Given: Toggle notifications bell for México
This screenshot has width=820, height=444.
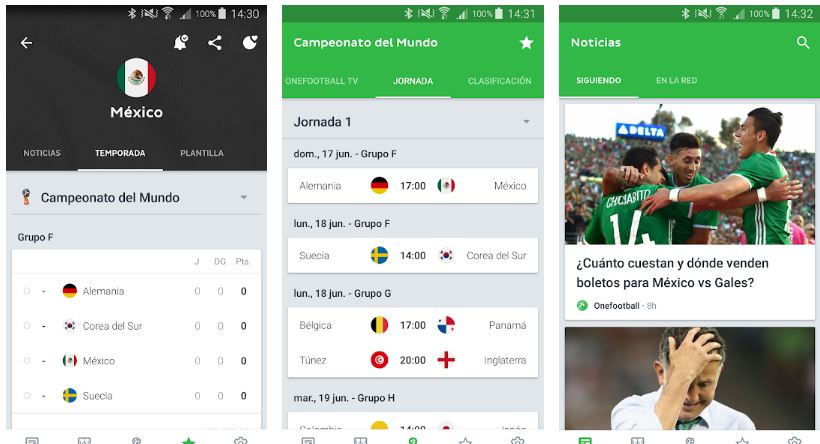Looking at the screenshot, I should [x=181, y=42].
